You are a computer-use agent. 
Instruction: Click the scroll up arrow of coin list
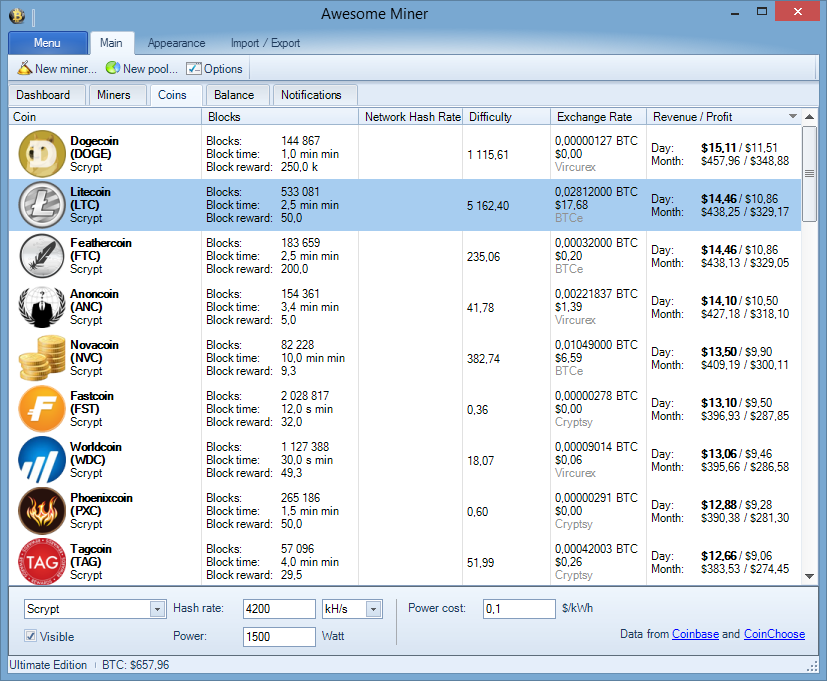809,117
